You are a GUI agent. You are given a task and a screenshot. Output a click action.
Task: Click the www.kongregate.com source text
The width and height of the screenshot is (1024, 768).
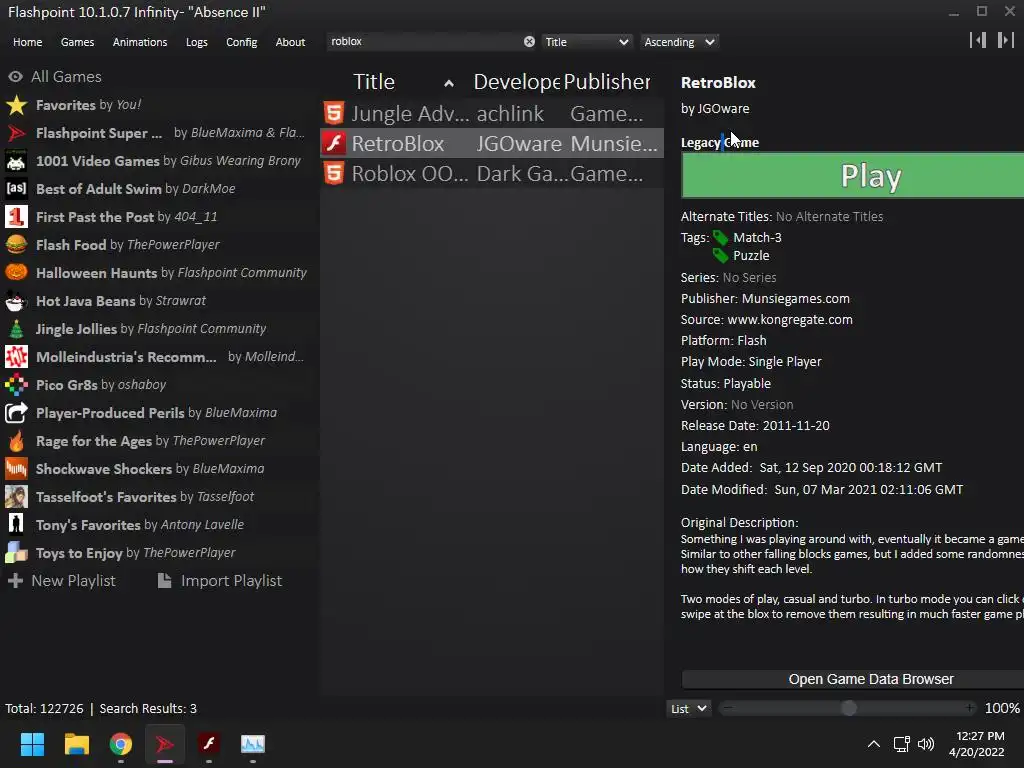click(x=790, y=320)
